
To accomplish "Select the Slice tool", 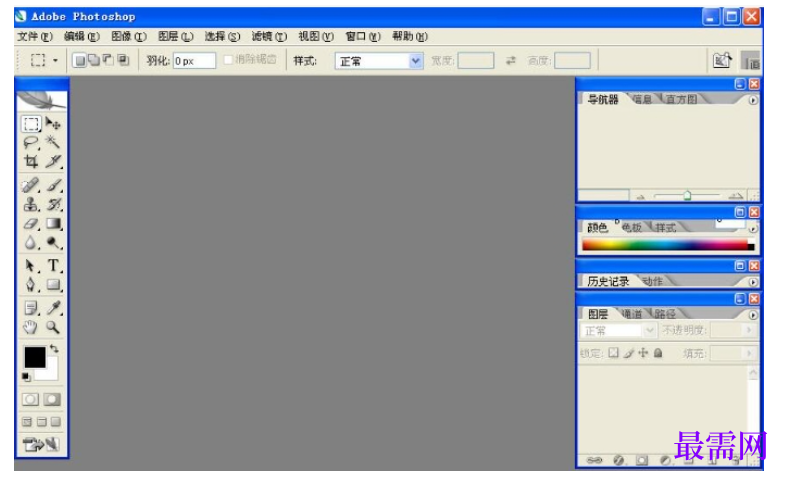I will pyautogui.click(x=53, y=161).
